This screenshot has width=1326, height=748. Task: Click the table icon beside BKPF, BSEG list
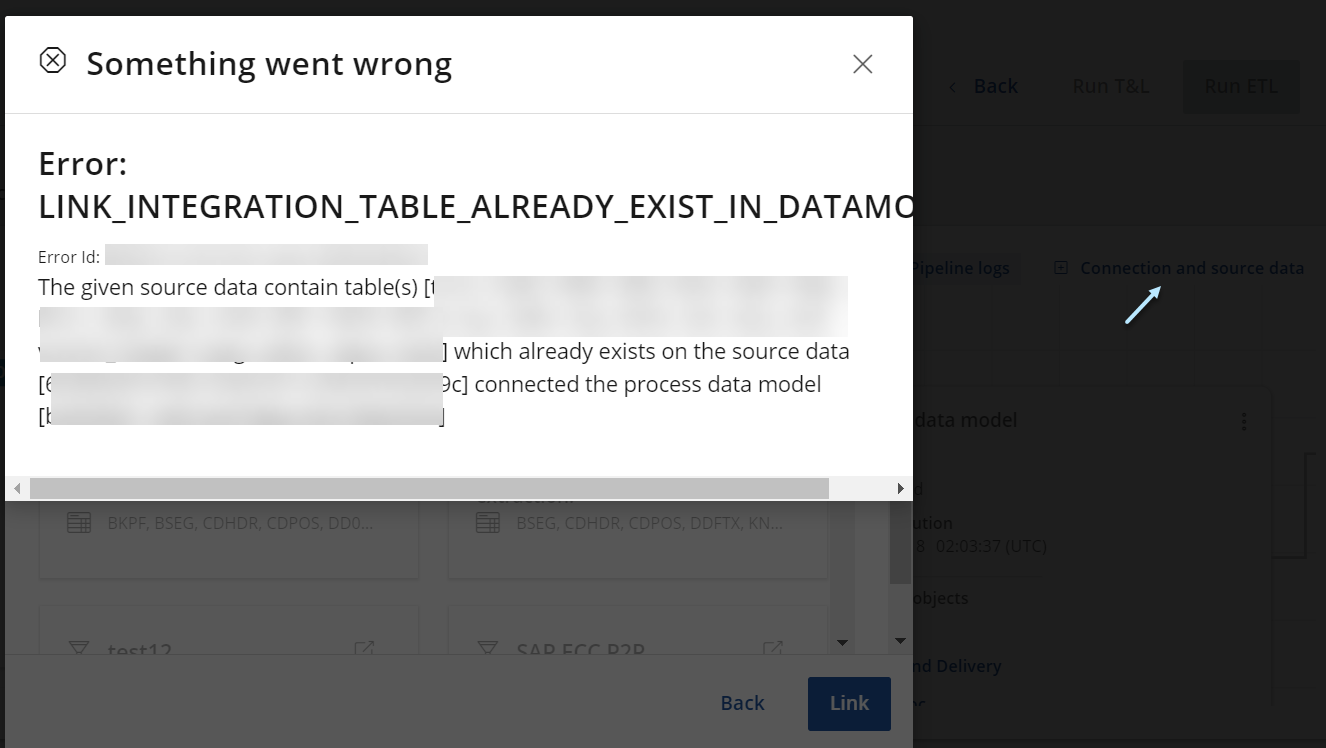(79, 523)
